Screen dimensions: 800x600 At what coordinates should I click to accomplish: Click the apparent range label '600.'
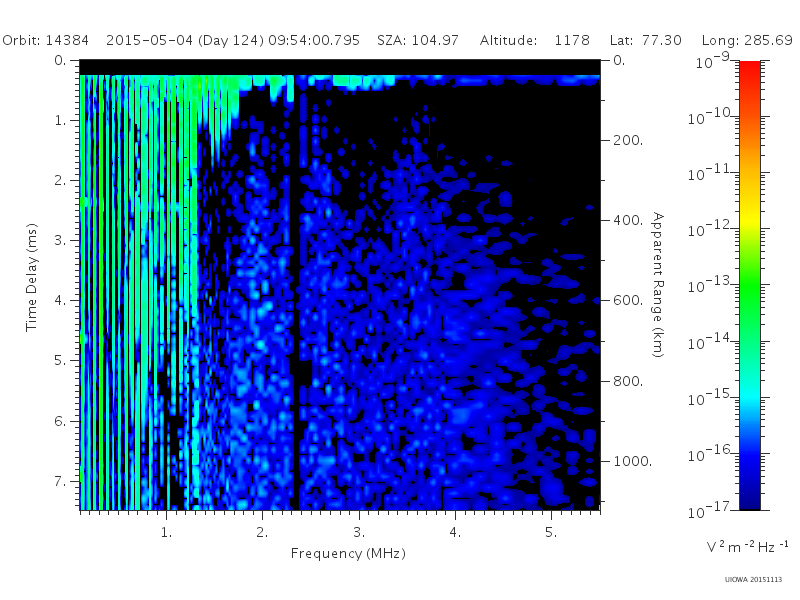pos(628,300)
